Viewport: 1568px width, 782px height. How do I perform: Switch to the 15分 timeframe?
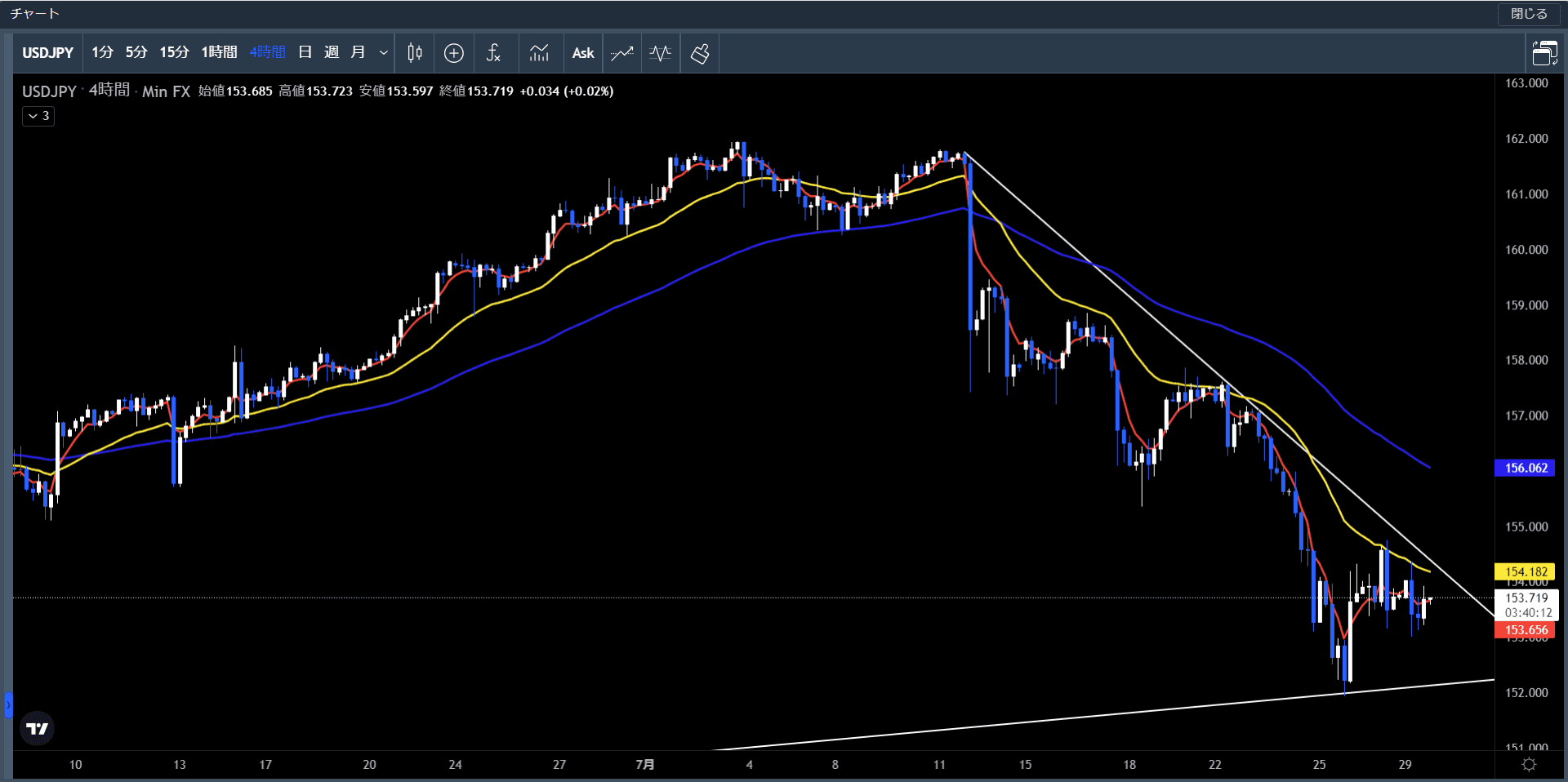point(174,52)
